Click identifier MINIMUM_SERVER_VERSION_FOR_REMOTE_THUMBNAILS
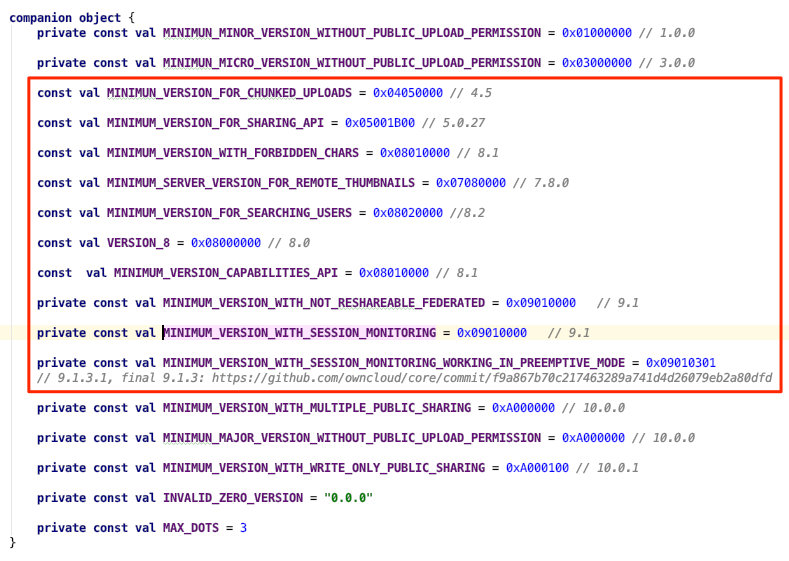Viewport: 789px width, 561px height. pos(261,183)
